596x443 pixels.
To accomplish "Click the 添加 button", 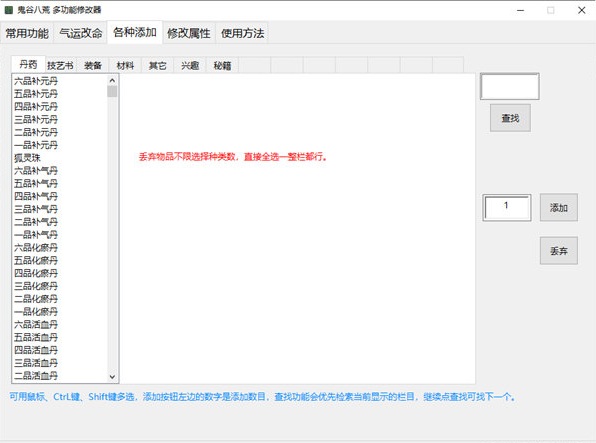I will pos(559,208).
